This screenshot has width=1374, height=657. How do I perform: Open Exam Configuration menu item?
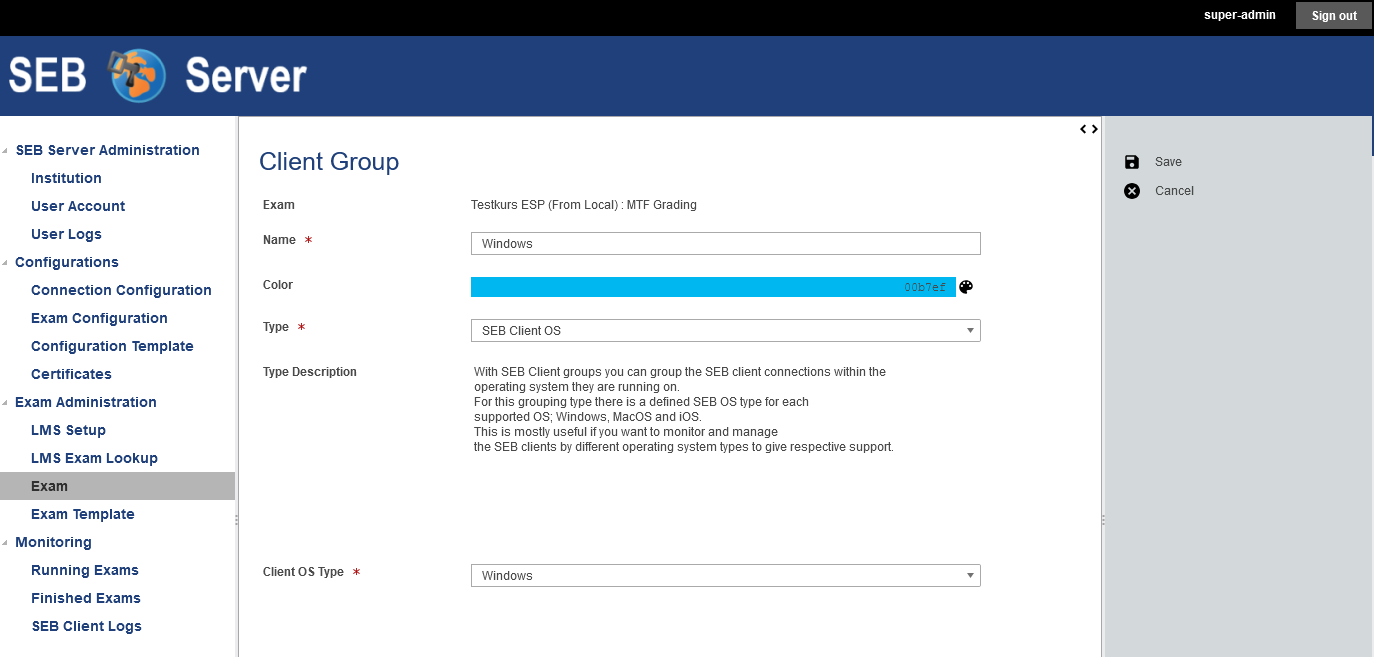pyautogui.click(x=99, y=318)
